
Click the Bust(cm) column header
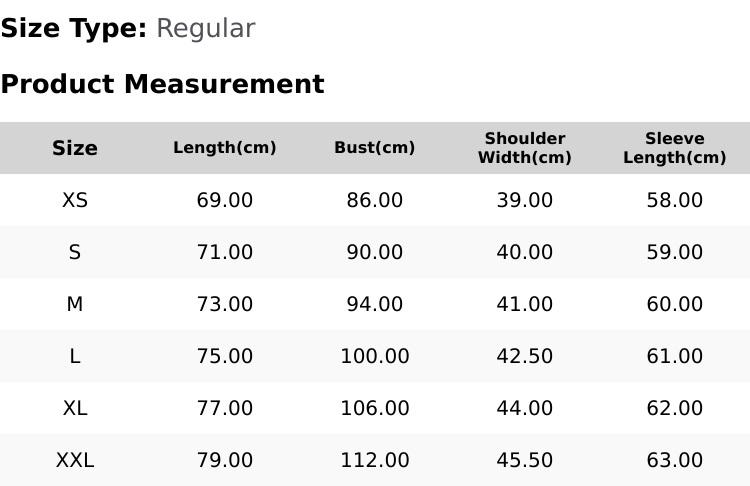point(375,148)
